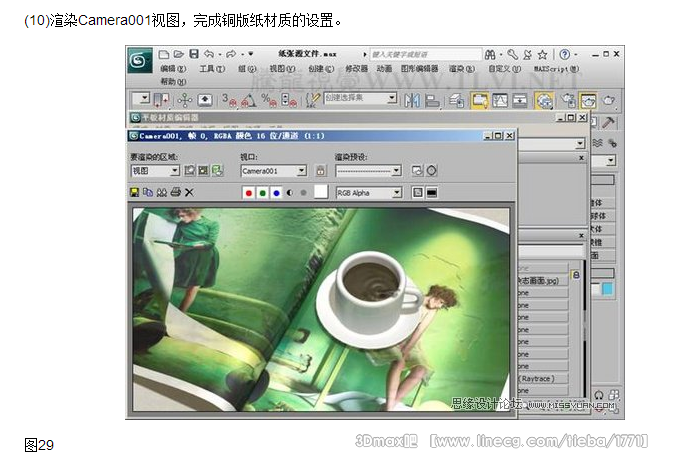Open dropdown in Slate Material Editor window

point(580,143)
